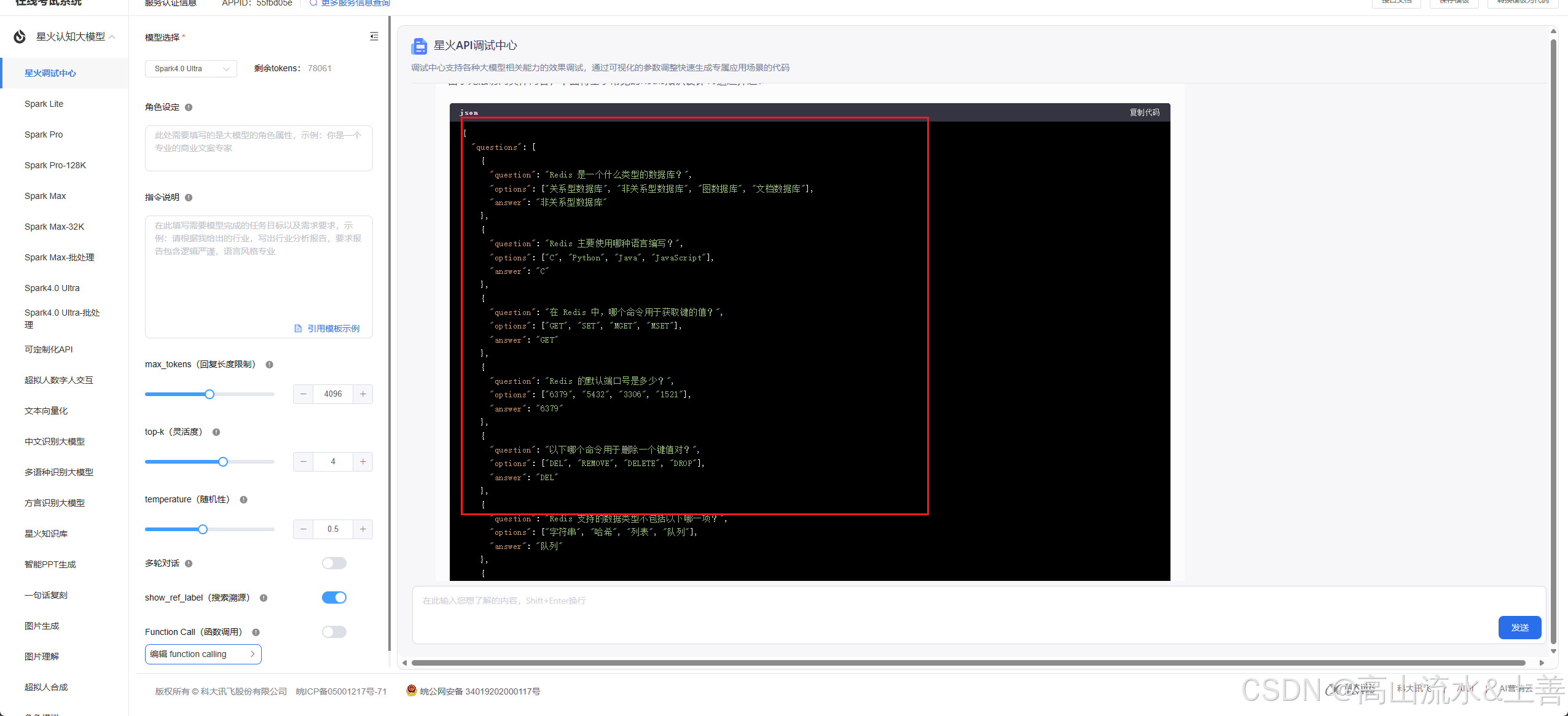Click 复制代码 to copy the JSON code

[x=1143, y=112]
